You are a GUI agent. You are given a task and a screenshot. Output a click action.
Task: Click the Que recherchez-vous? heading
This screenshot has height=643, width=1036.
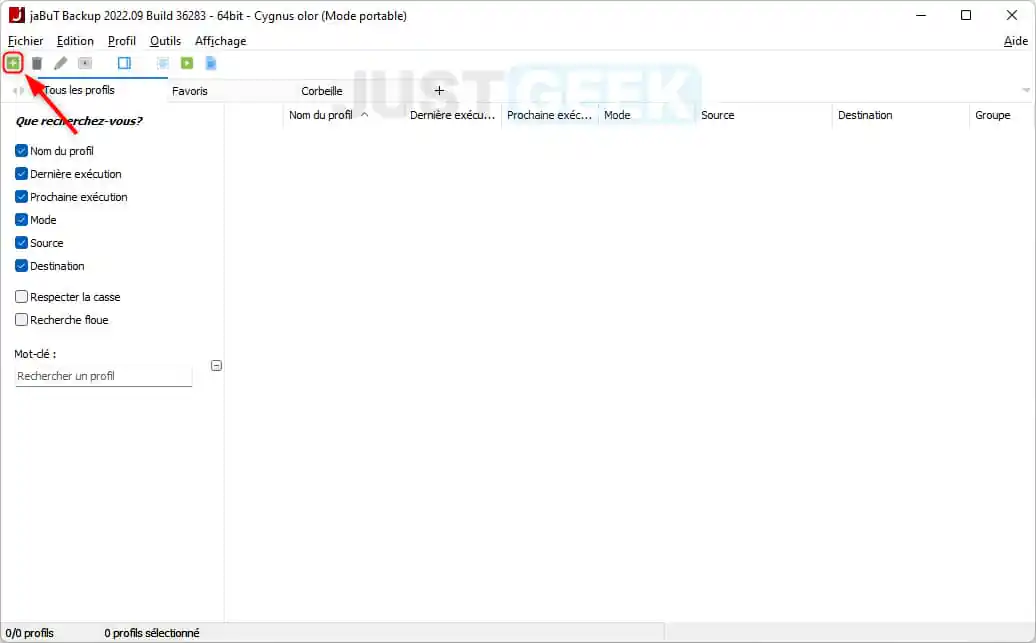79,121
